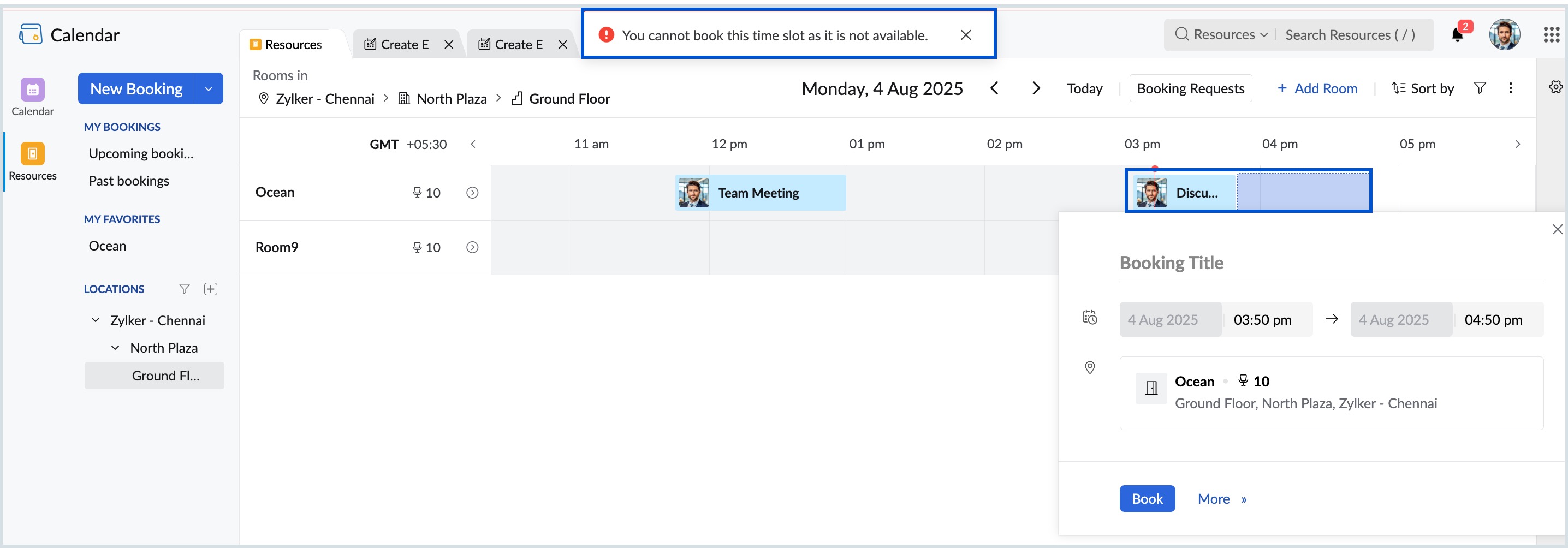
Task: Open the Resources module in the sidebar
Action: click(32, 162)
